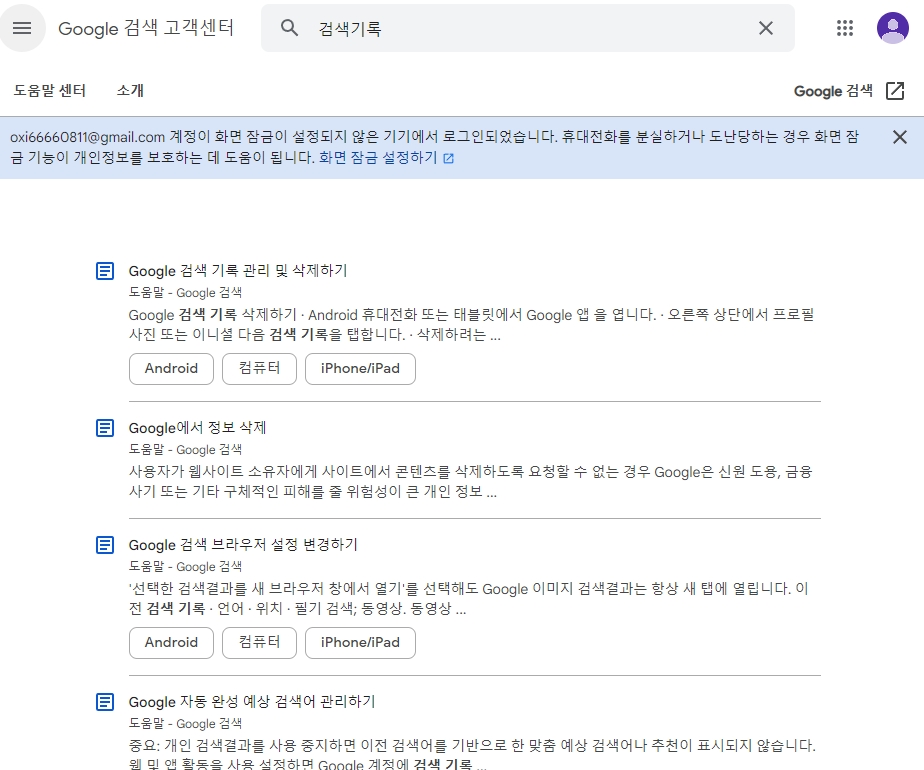
Task: Click the search magnifier icon
Action: [289, 28]
